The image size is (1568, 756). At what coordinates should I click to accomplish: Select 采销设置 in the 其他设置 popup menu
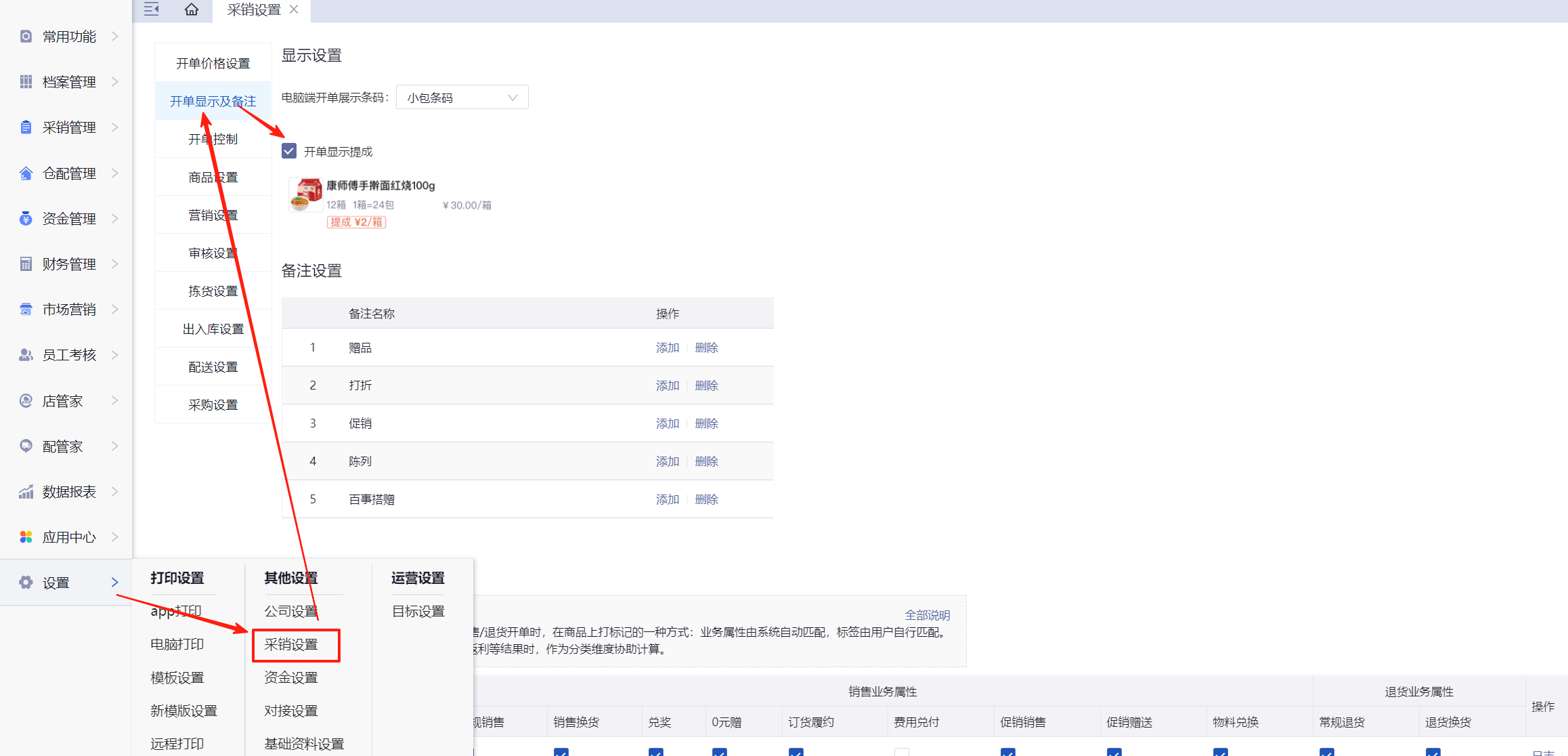point(291,644)
